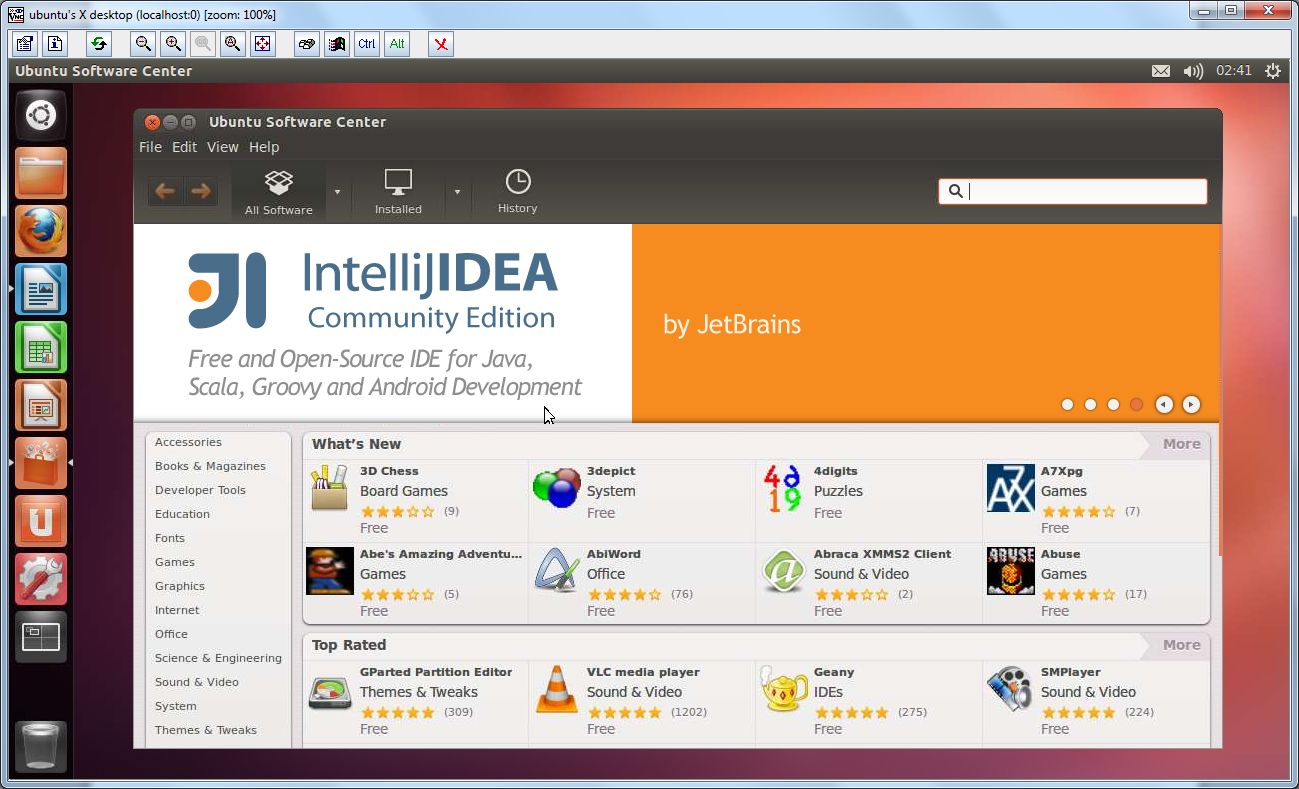Open the All Software view
1299x789 pixels.
(x=278, y=192)
